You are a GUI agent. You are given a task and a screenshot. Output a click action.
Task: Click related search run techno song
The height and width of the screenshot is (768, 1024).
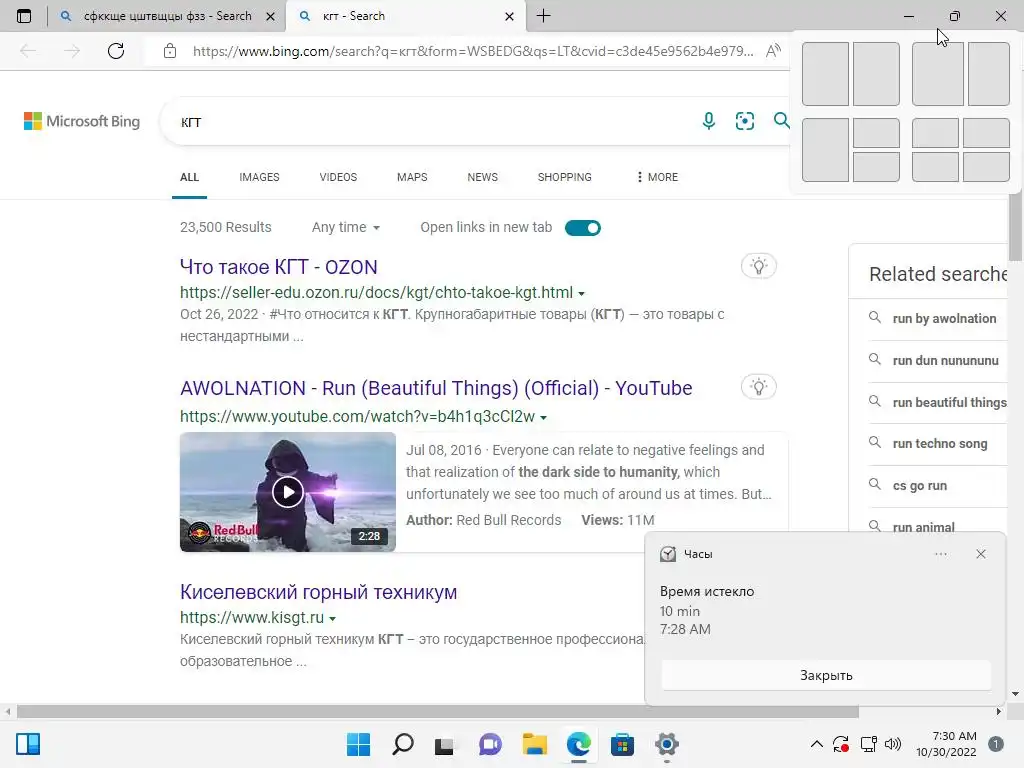coord(940,443)
